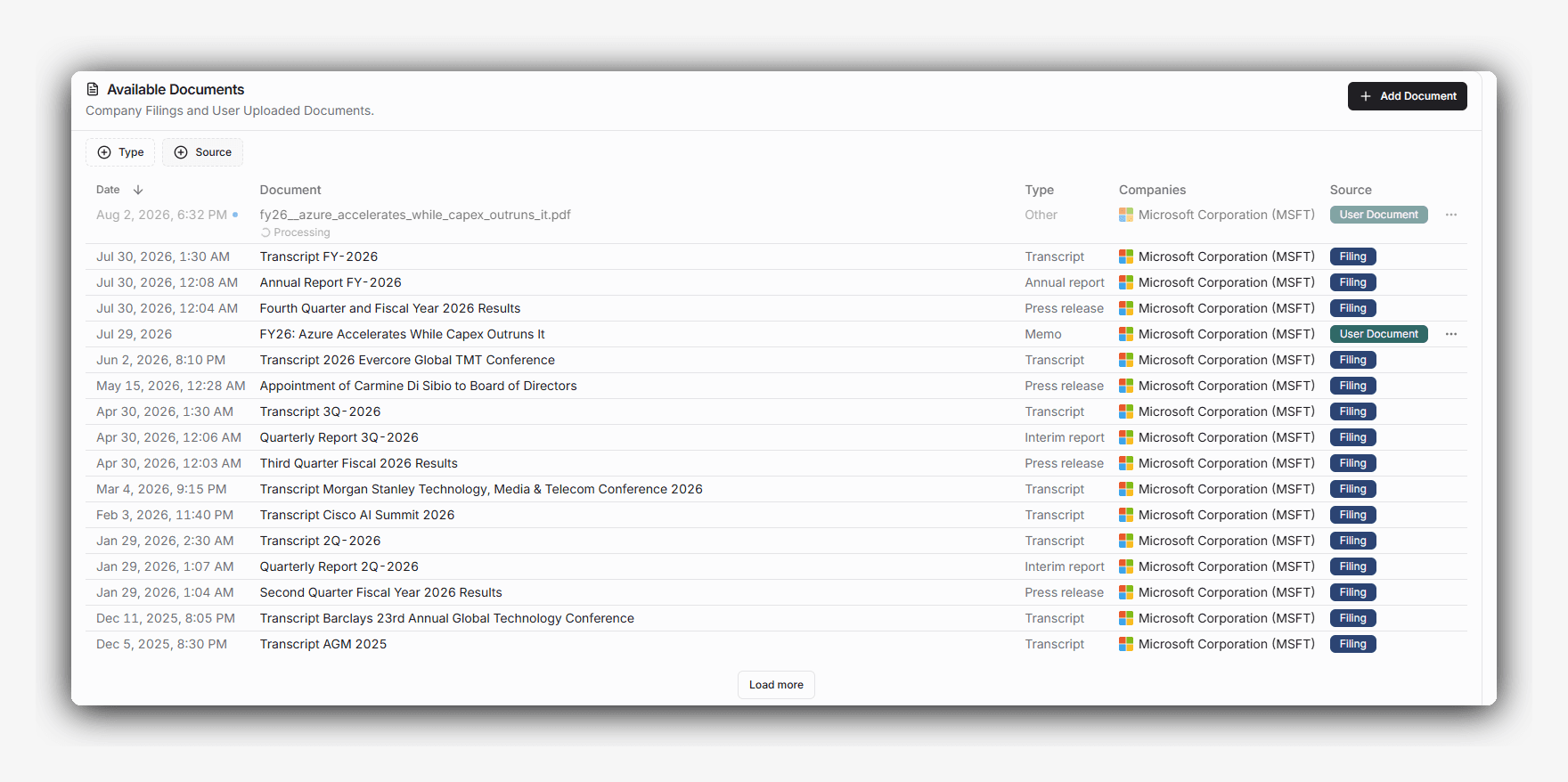
Task: Open the Type filter dropdown
Action: [x=120, y=152]
